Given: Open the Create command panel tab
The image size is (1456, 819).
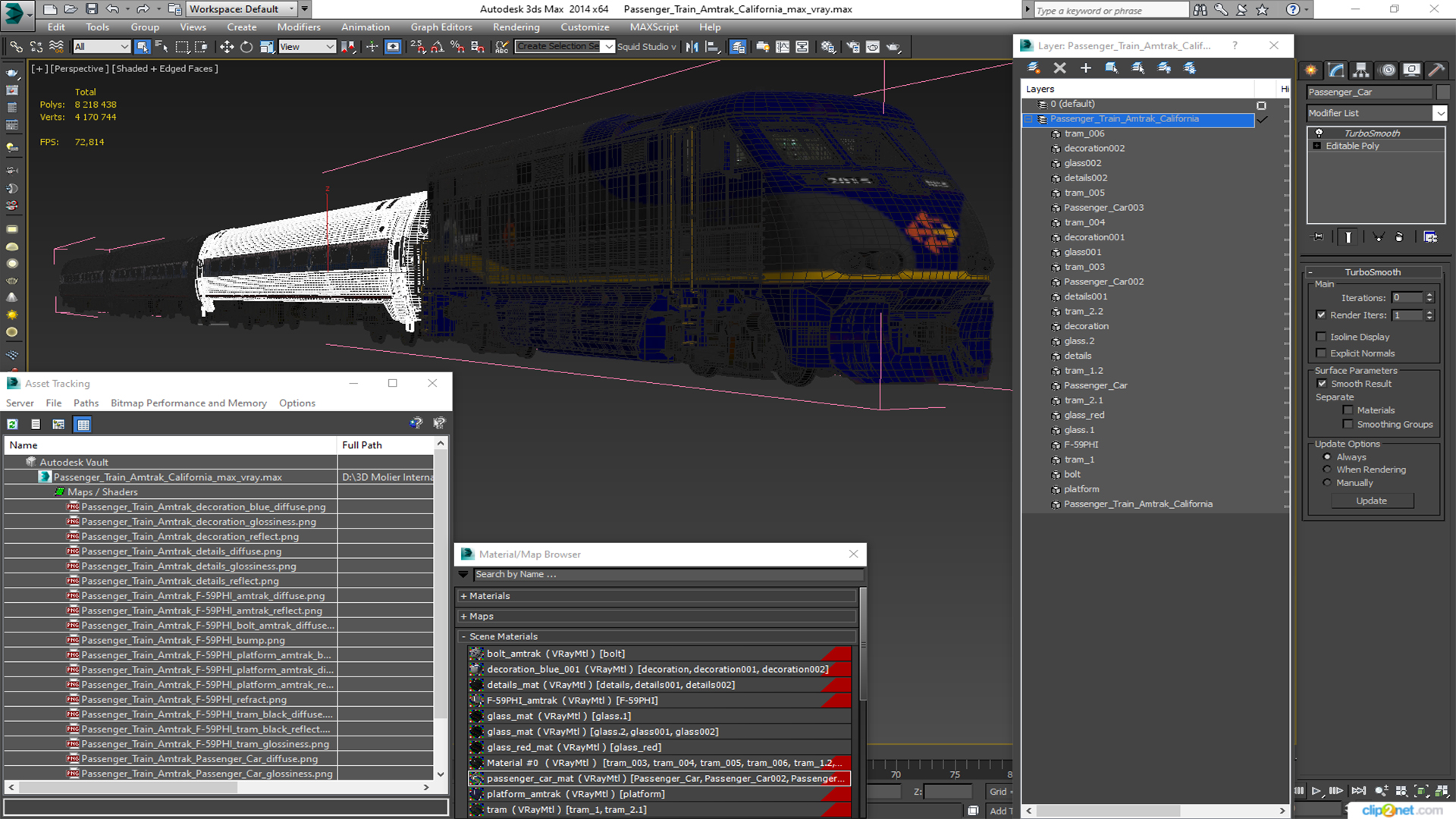Looking at the screenshot, I should [x=1311, y=71].
